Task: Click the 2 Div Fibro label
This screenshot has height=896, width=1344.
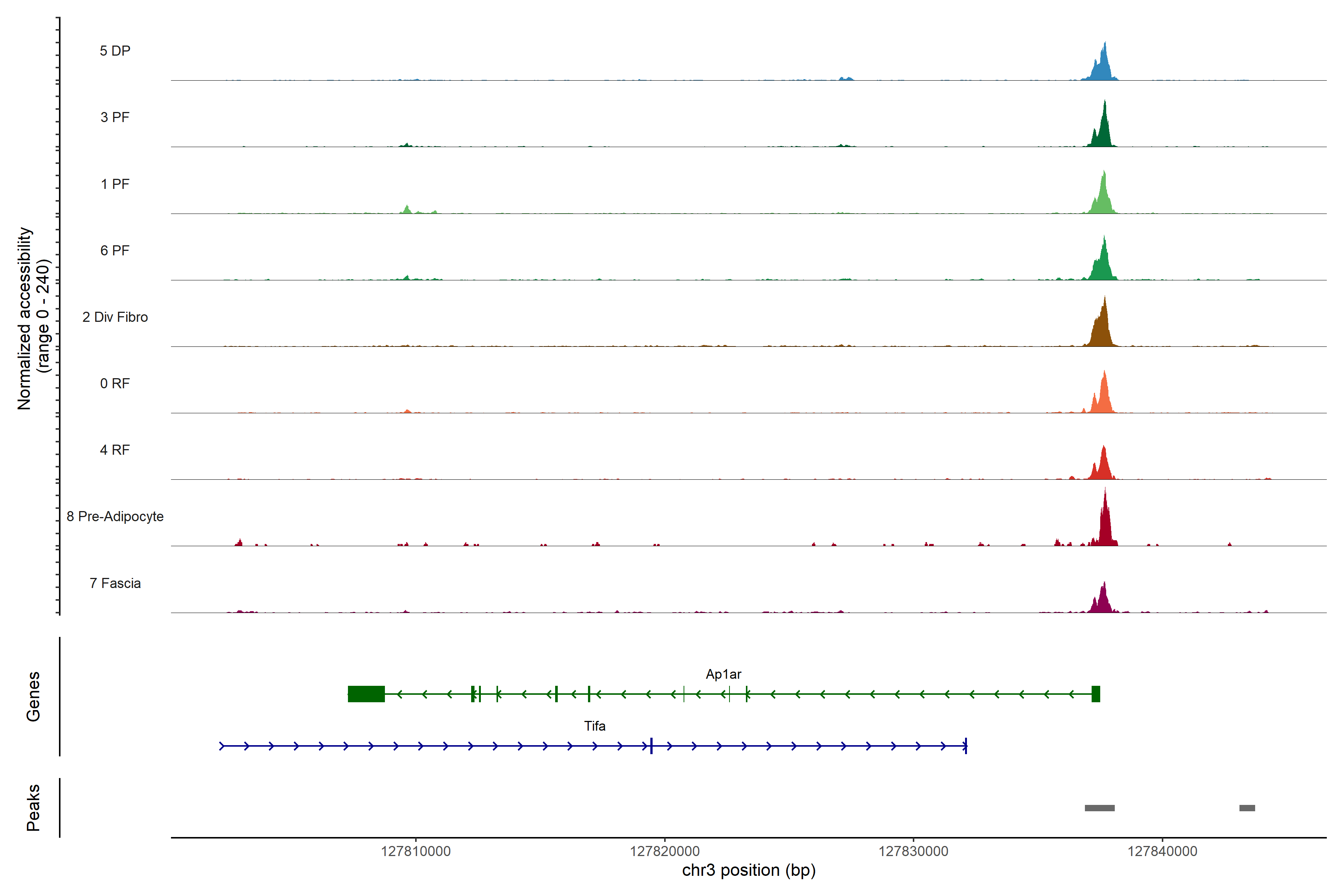Action: click(115, 317)
